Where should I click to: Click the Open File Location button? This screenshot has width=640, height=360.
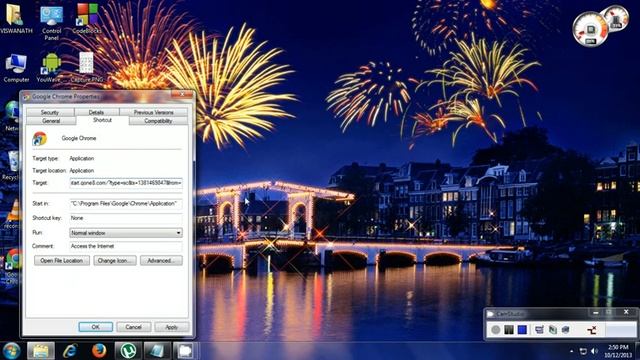coord(62,260)
